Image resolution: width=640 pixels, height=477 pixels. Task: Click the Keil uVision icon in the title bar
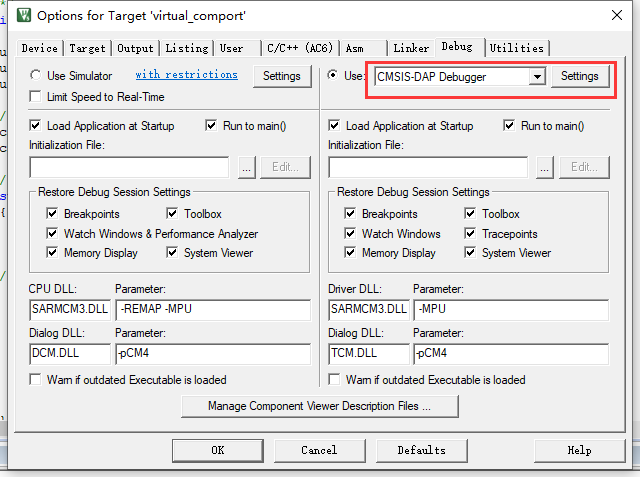[24, 16]
